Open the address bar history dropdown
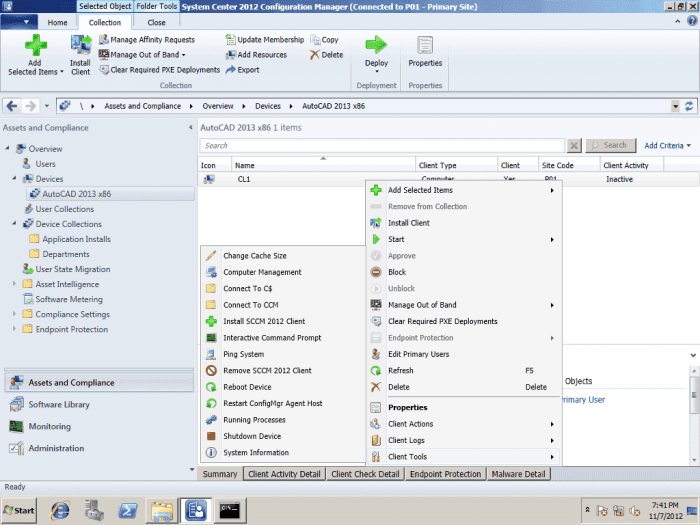 pyautogui.click(x=675, y=106)
